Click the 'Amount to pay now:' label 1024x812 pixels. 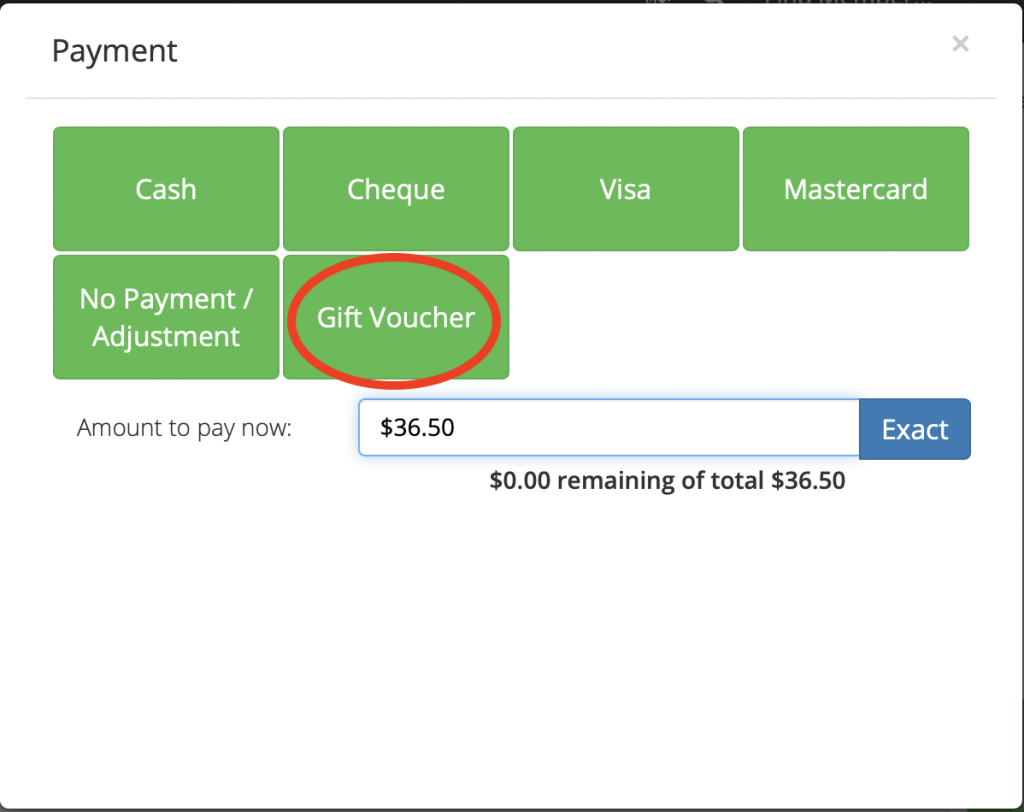pyautogui.click(x=184, y=428)
